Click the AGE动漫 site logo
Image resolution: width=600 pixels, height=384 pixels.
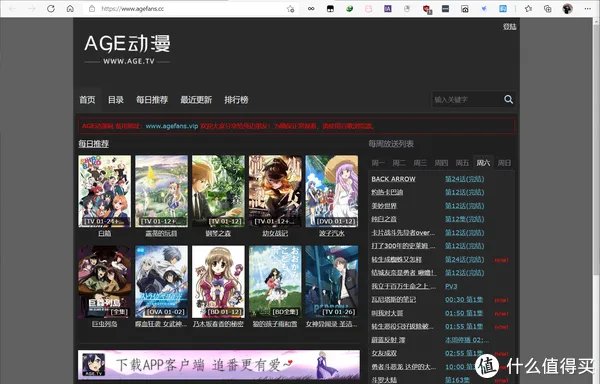pyautogui.click(x=127, y=49)
